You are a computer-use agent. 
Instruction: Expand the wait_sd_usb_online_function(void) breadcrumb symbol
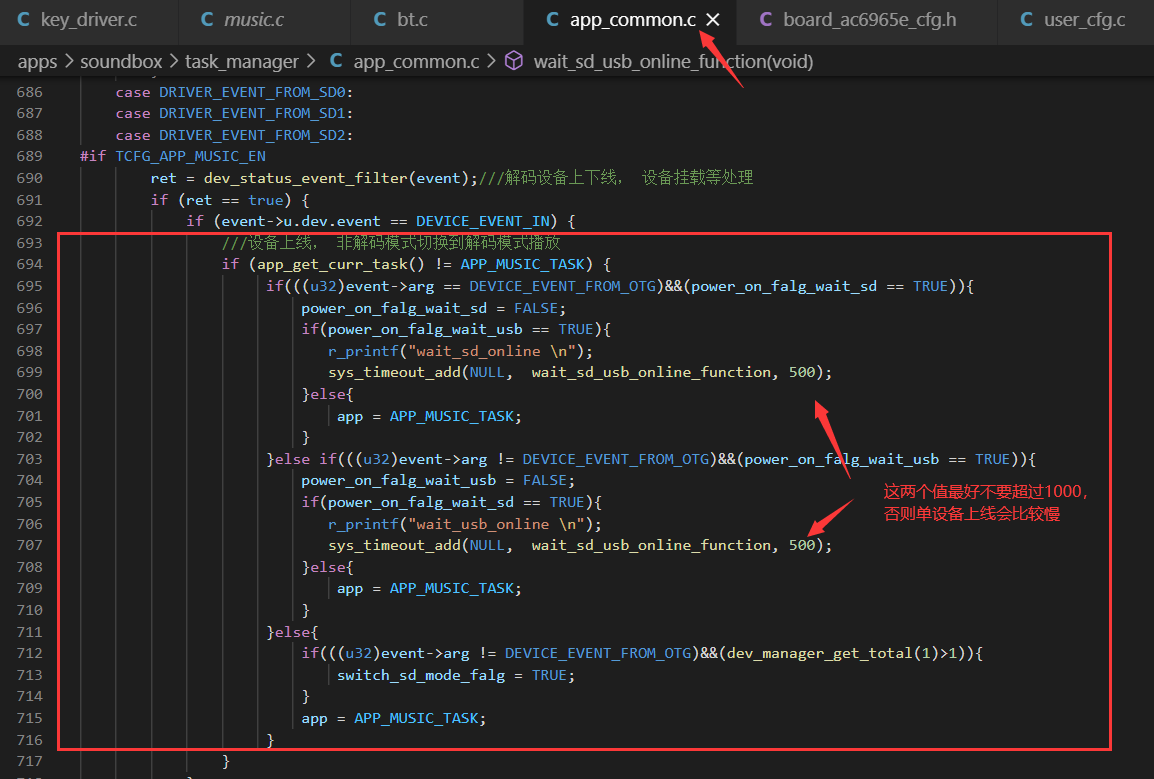pos(673,62)
